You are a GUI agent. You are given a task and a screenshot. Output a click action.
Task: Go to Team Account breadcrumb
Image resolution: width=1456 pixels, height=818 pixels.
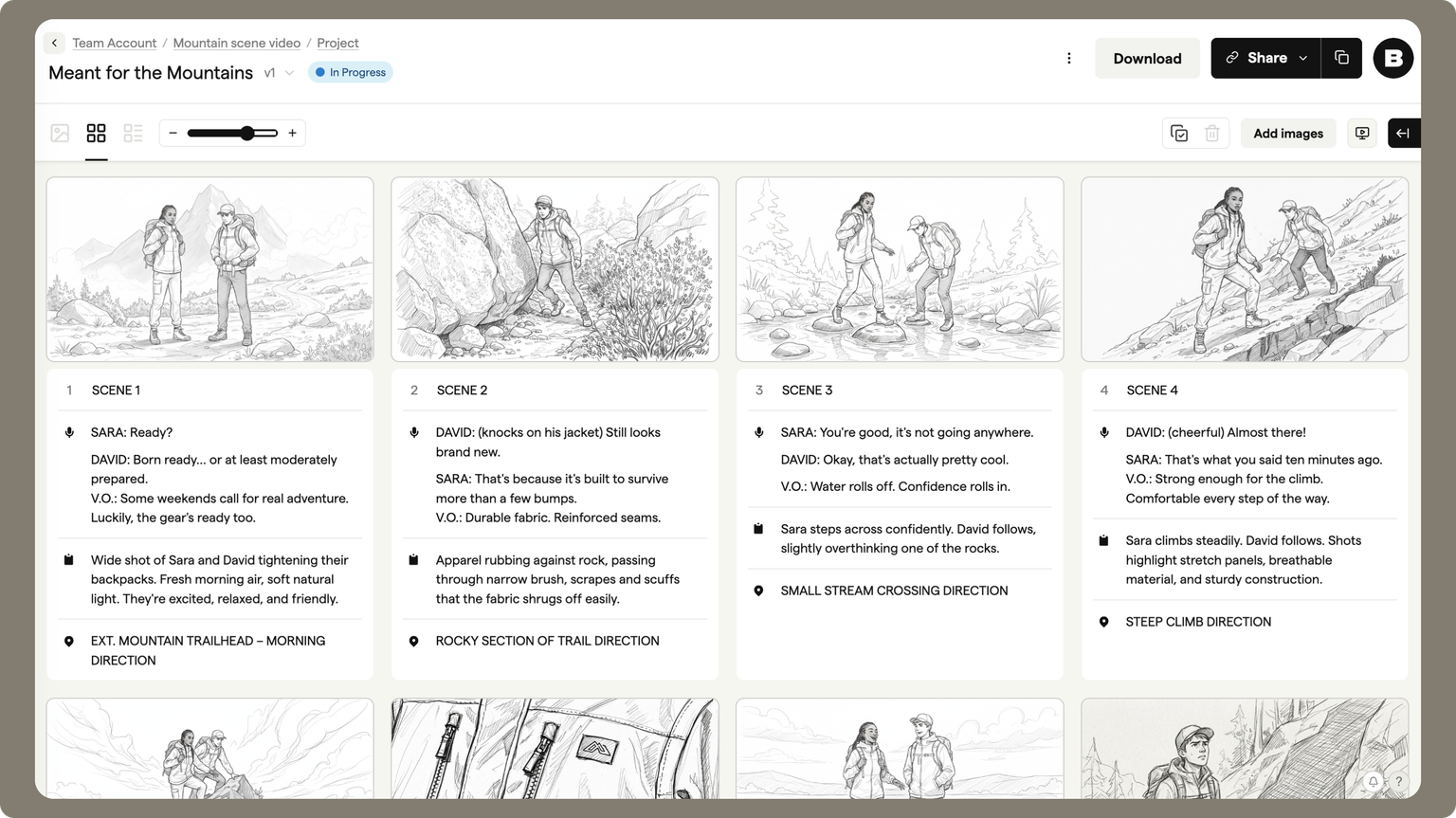(x=114, y=43)
